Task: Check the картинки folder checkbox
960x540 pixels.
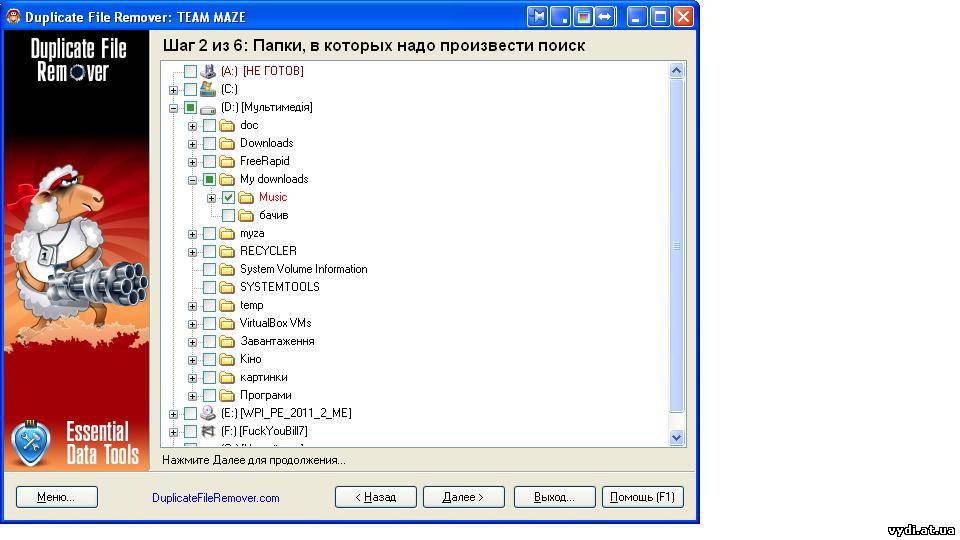Action: pos(209,378)
